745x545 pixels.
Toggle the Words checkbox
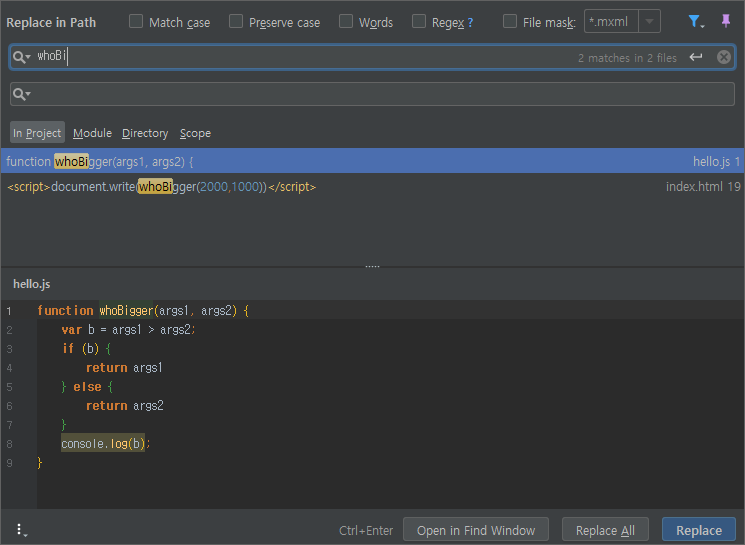[x=345, y=21]
